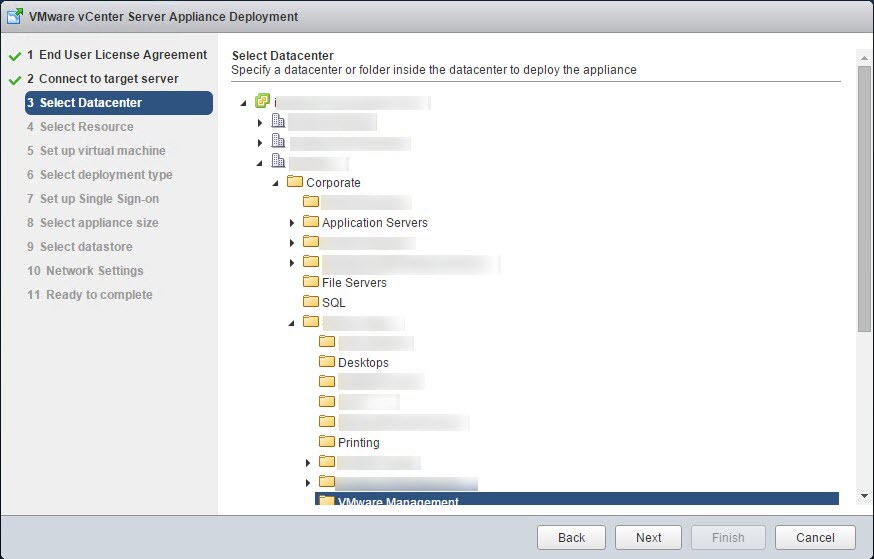Click the Desktops folder label
This screenshot has width=874, height=559.
(x=363, y=363)
